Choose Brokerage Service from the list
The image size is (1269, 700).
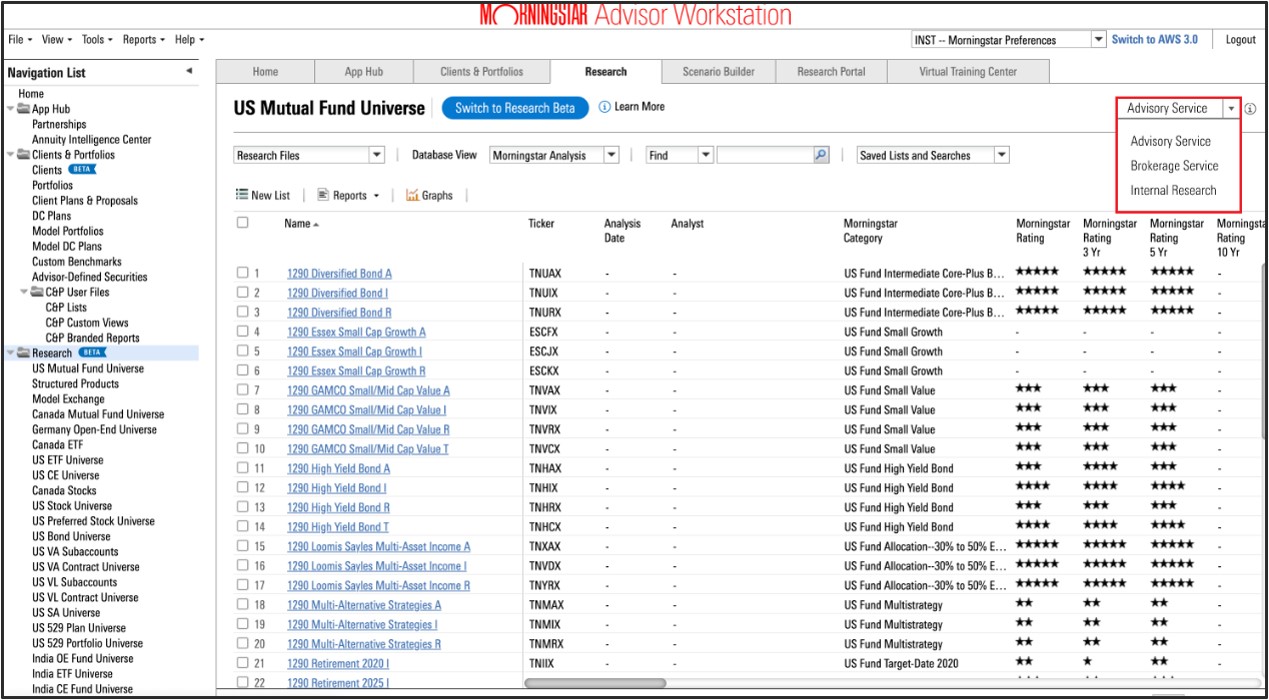[x=1174, y=166]
